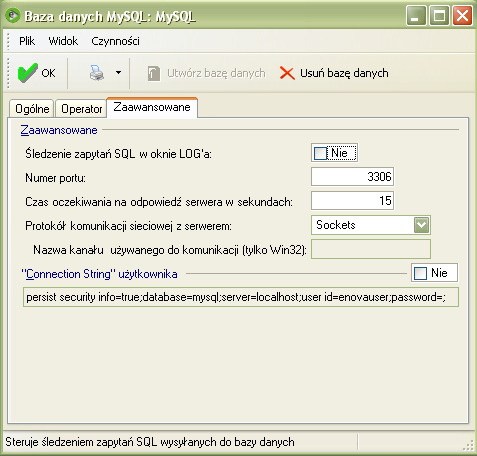The image size is (477, 456).
Task: Enable the user Connection String checkbox
Action: [420, 273]
